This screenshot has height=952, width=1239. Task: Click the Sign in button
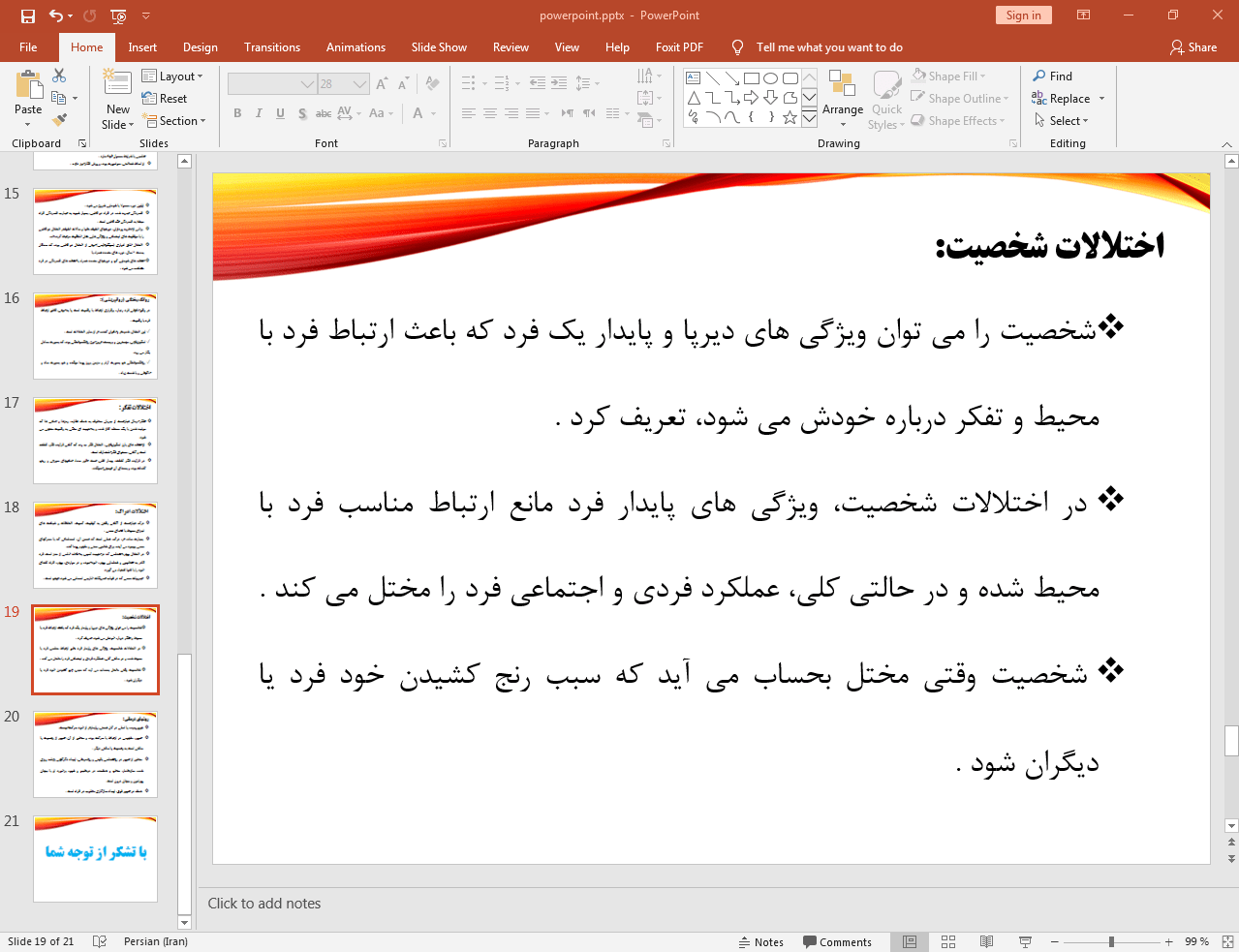[x=1023, y=15]
